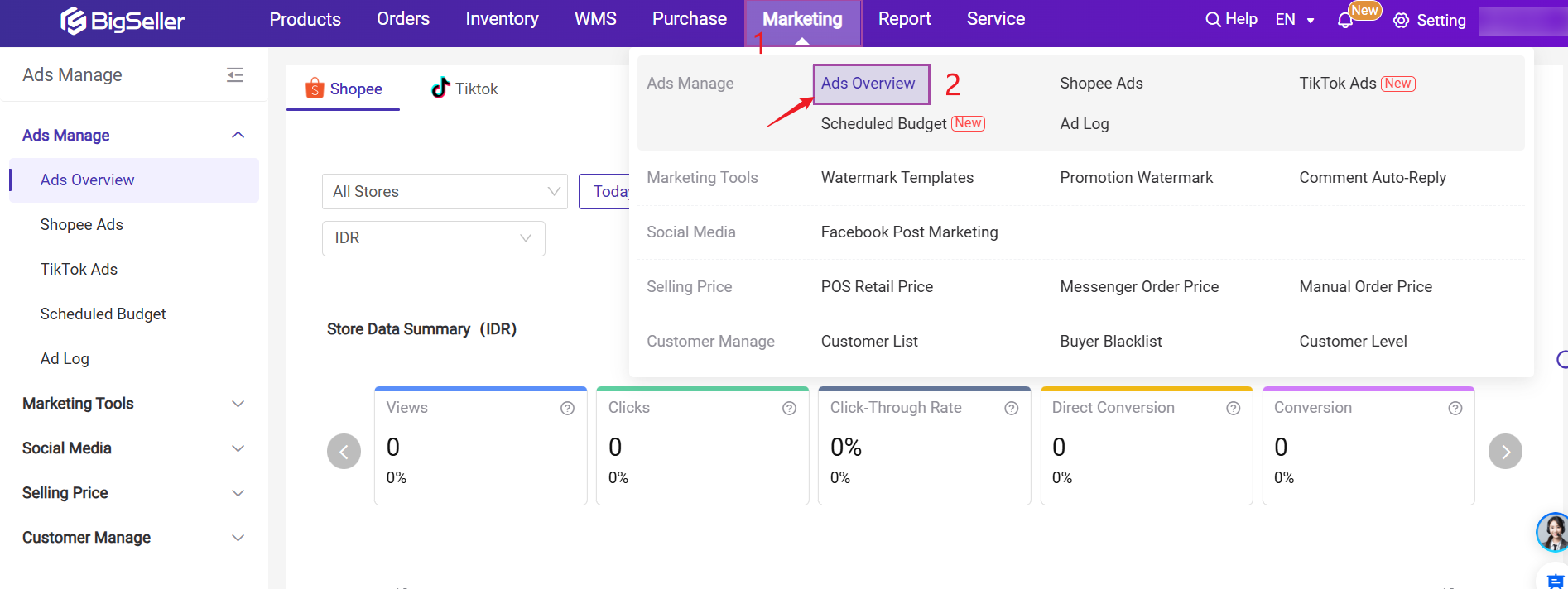Viewport: 1568px width, 589px height.
Task: Click the Clicks info question-mark icon
Action: pos(789,408)
